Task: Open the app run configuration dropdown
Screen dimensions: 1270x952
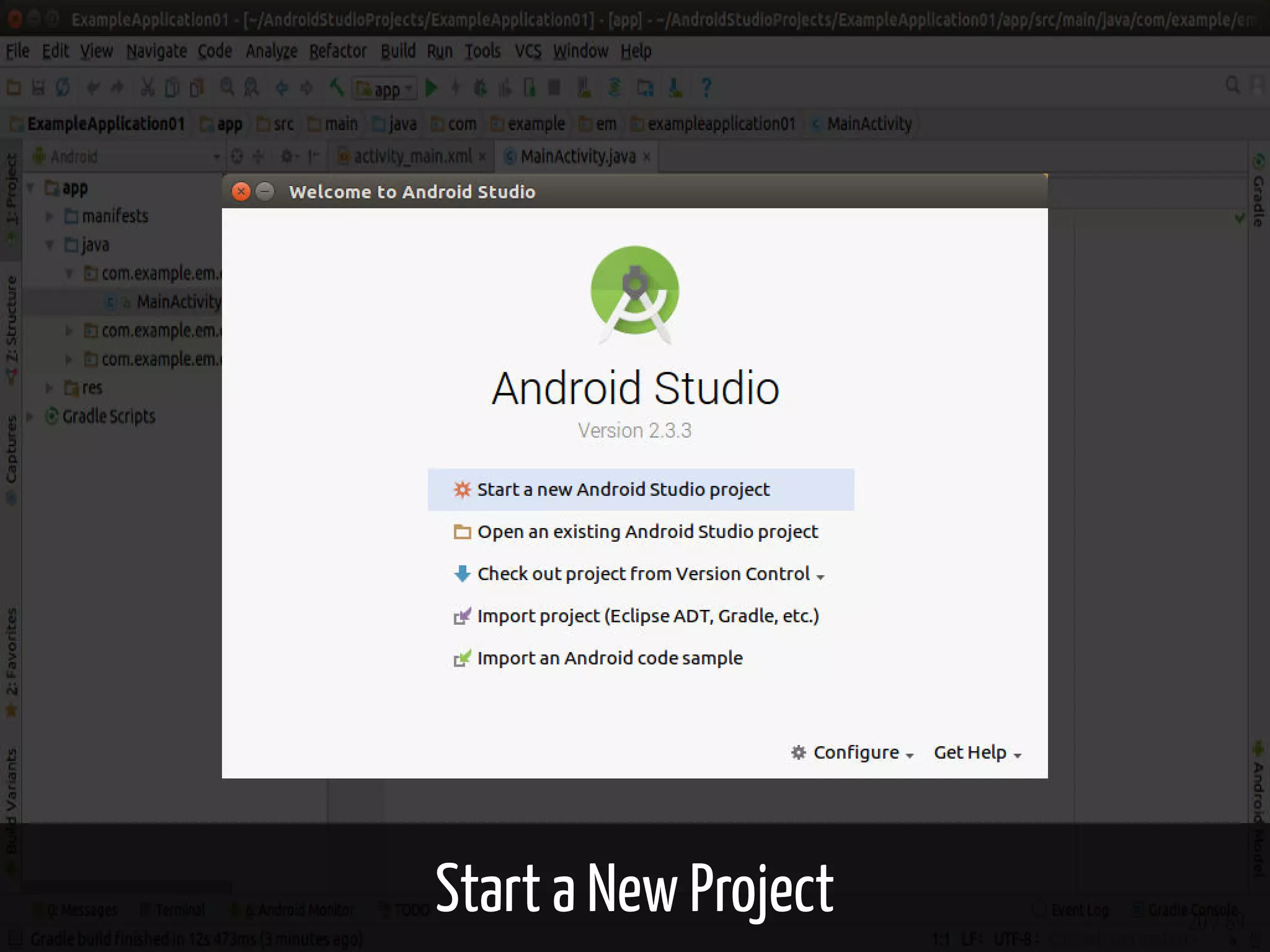Action: [384, 89]
